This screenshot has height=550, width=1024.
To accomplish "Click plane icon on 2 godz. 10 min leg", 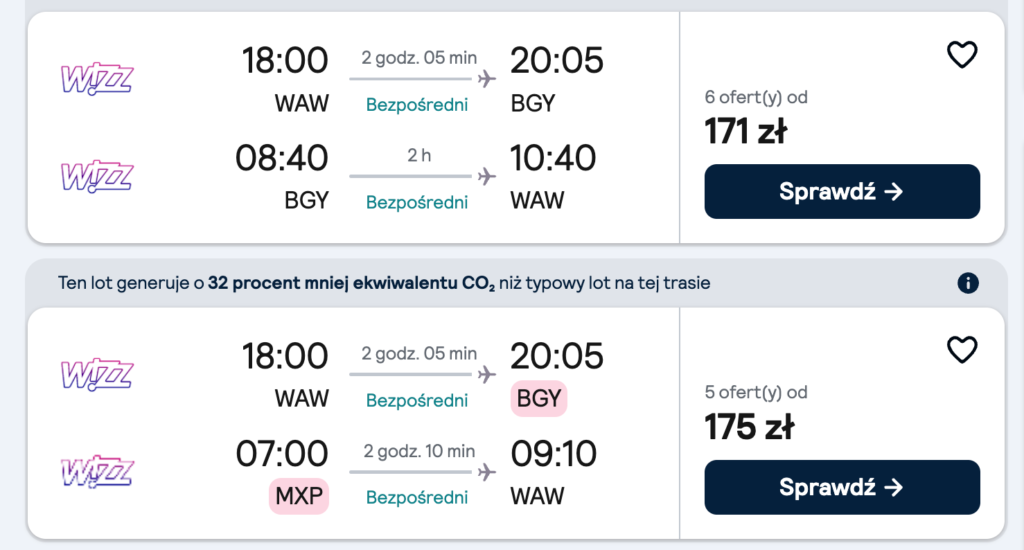I will coord(487,472).
